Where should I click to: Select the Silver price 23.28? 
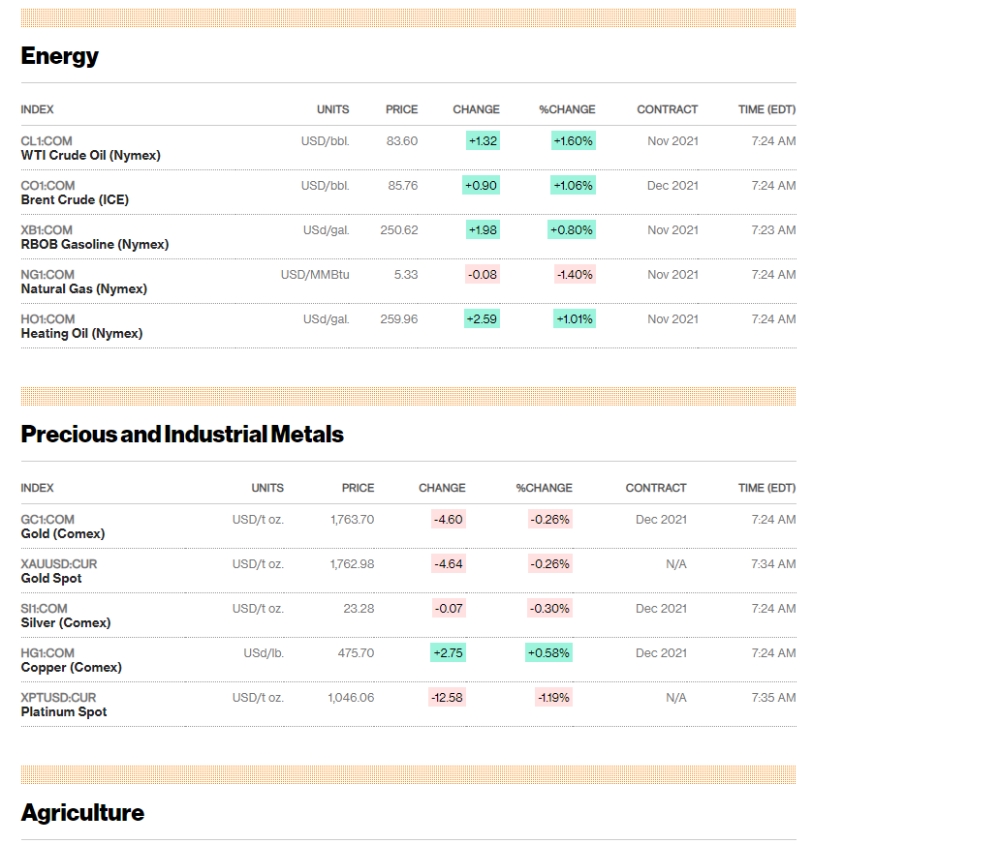[358, 609]
